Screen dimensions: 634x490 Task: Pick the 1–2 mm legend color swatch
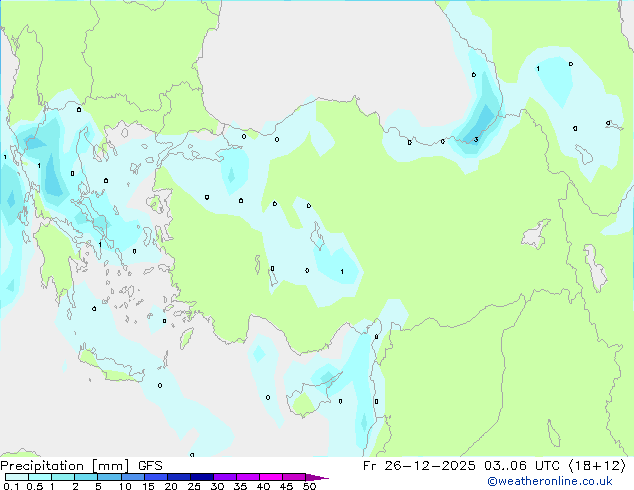coord(63,477)
